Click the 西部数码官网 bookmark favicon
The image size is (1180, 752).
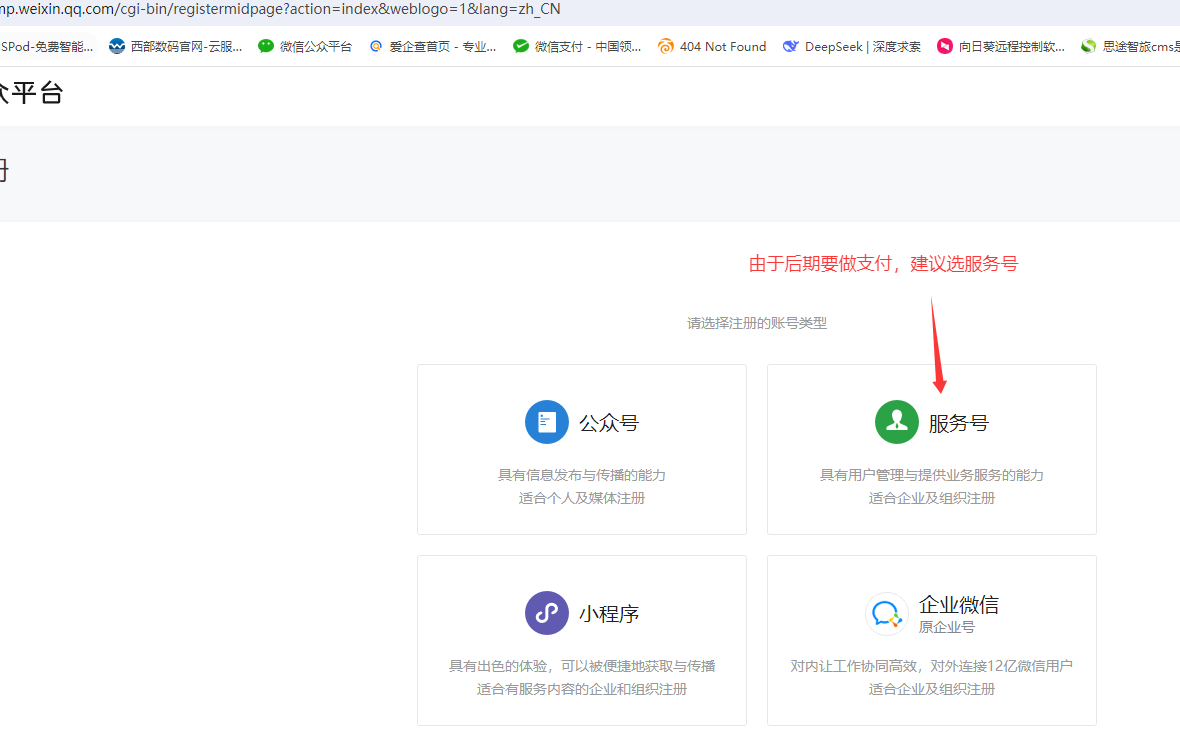click(117, 46)
